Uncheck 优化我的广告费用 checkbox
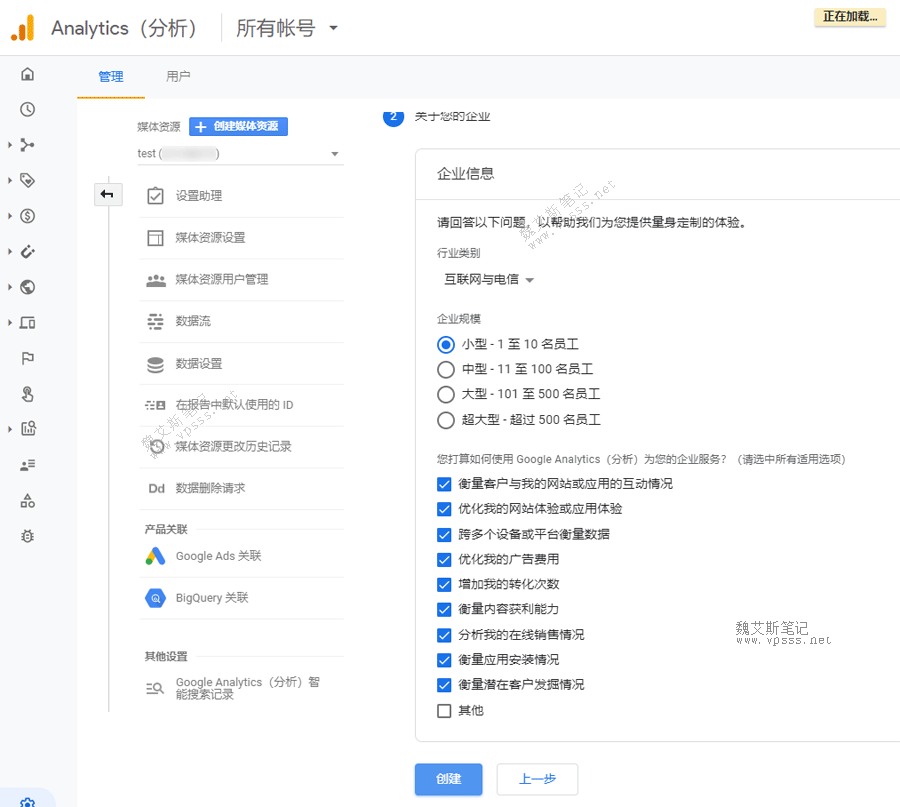 tap(445, 559)
